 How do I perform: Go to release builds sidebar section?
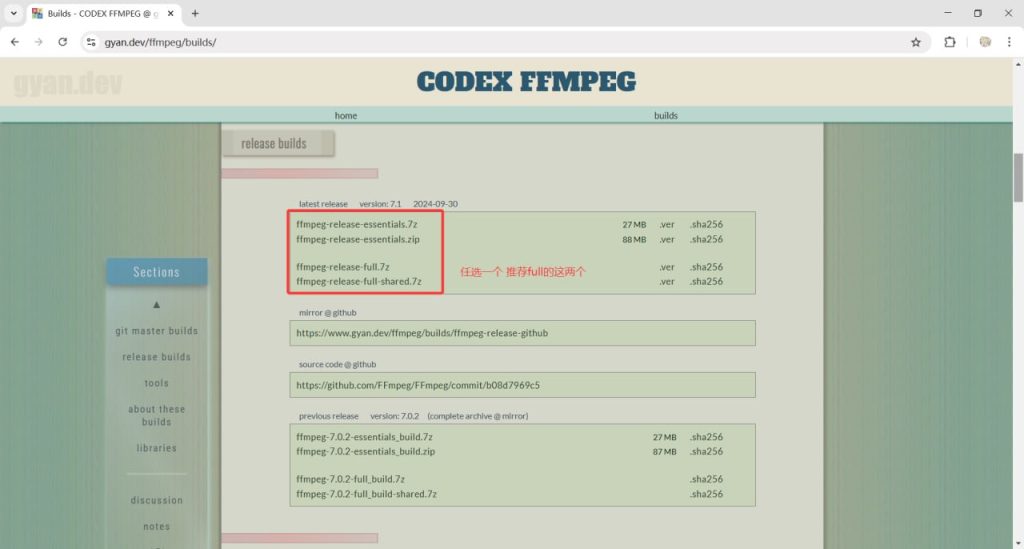157,357
